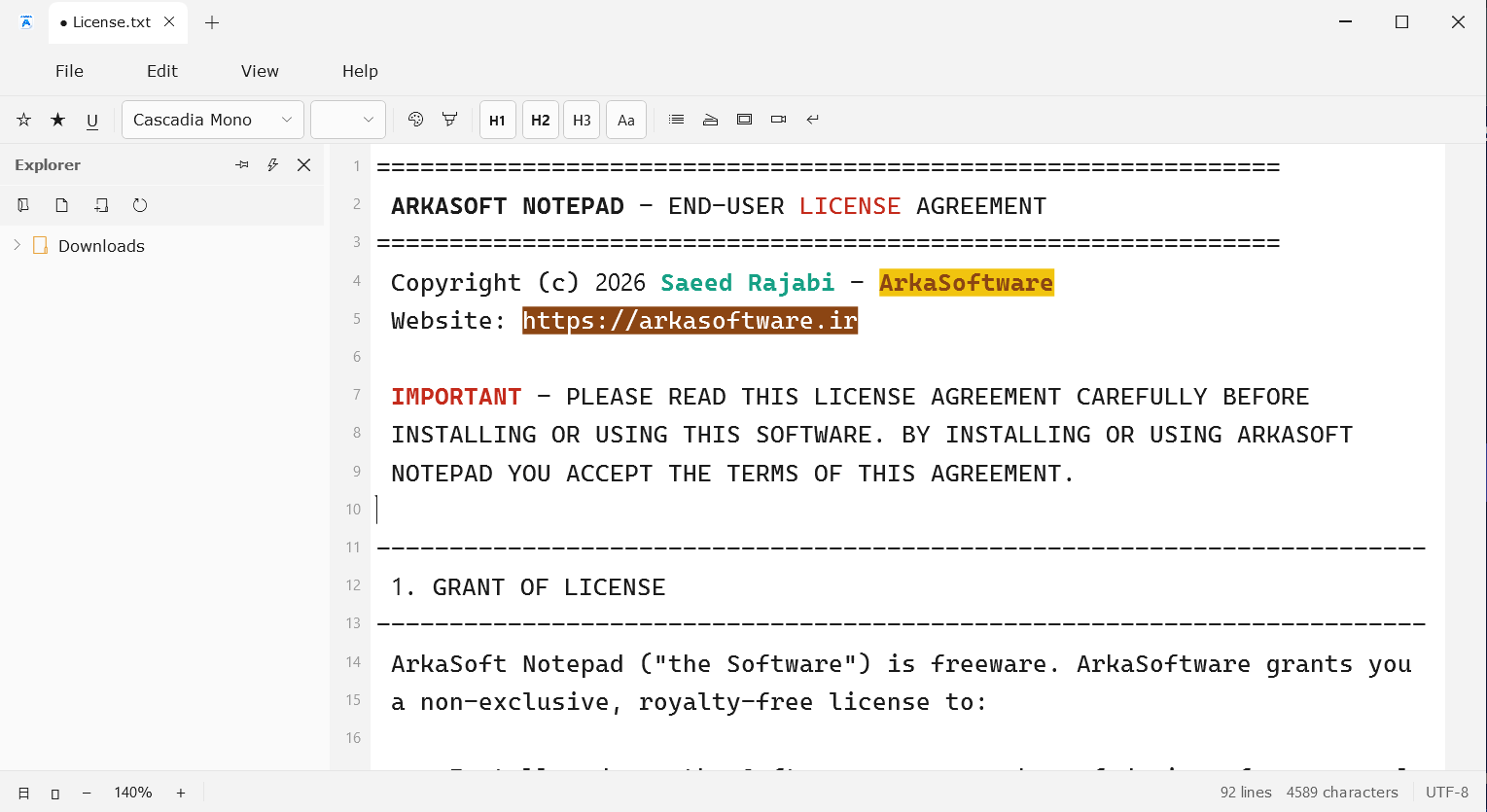
Task: Toggle word wrap return-arrow icon
Action: (813, 120)
